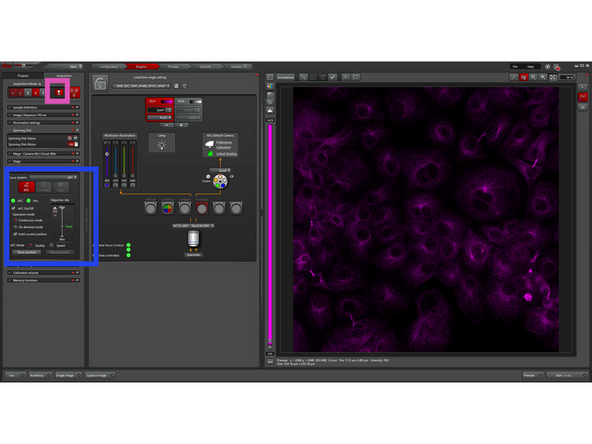Click the Autofocus button
This screenshot has height=444, width=592.
click(x=40, y=375)
